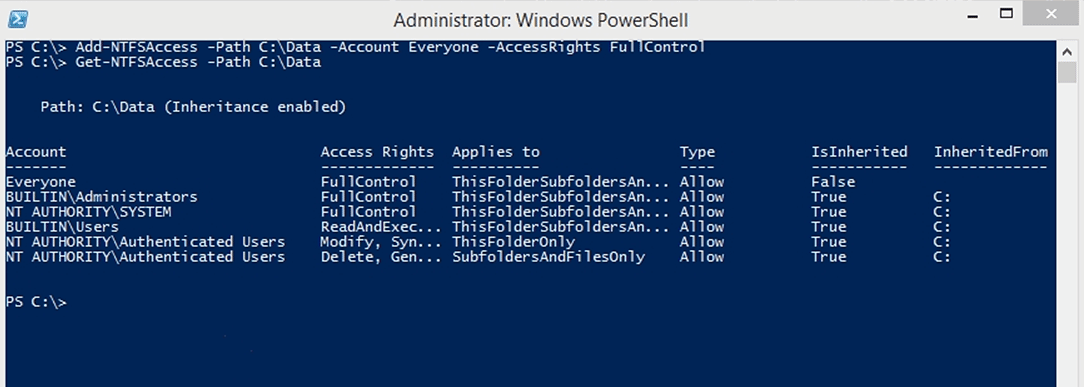Click the Administrator: Windows PowerShell title bar
The height and width of the screenshot is (387, 1084).
click(541, 20)
